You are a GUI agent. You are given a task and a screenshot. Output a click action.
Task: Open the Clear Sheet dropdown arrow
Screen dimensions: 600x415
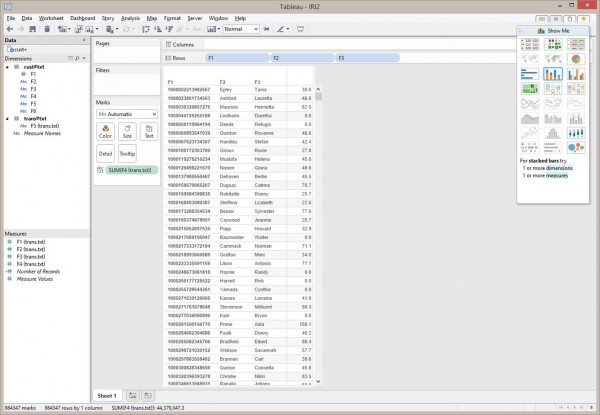point(97,29)
